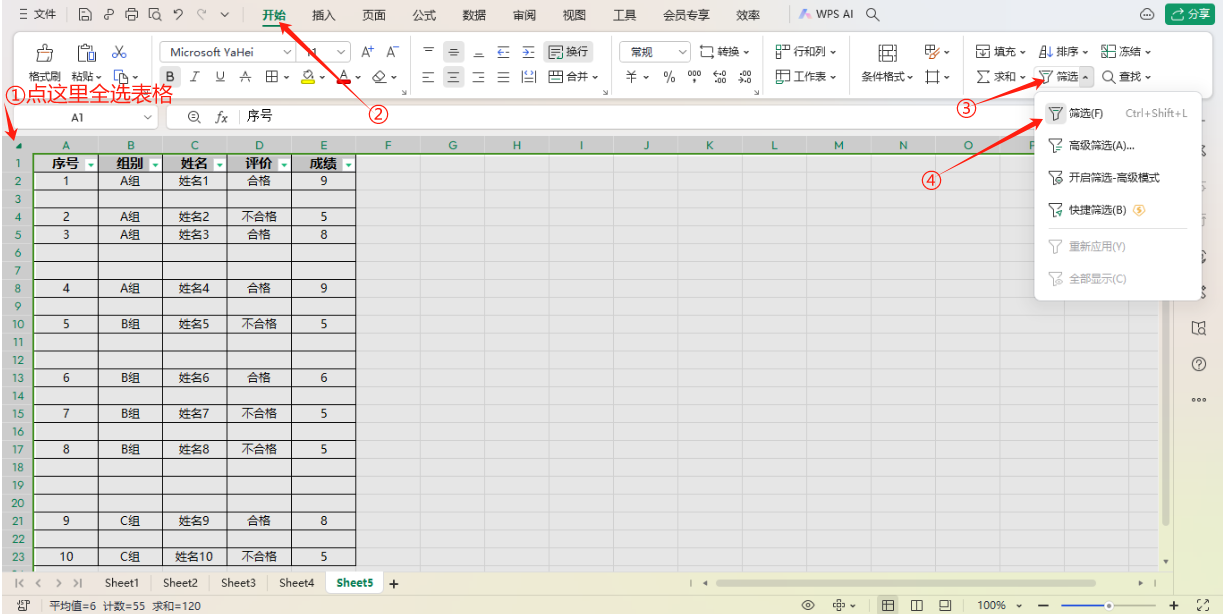The height and width of the screenshot is (614, 1223).
Task: Click the green 分享 share button
Action: coord(1189,15)
